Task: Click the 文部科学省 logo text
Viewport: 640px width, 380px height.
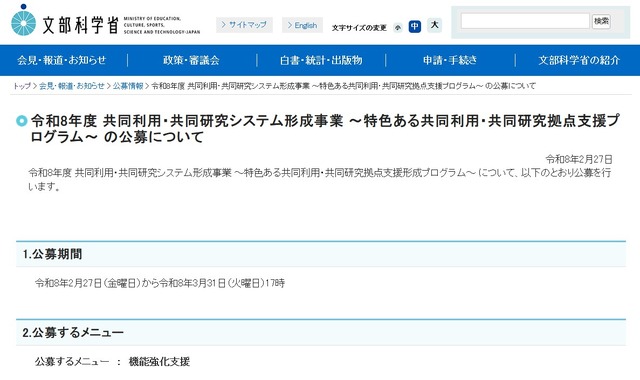Action: pos(80,25)
